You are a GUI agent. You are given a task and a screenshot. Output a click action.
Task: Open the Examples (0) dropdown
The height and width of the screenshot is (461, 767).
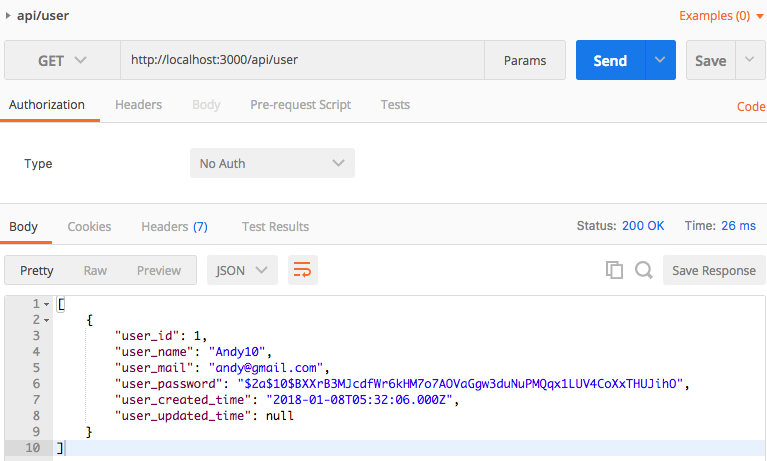tap(720, 16)
